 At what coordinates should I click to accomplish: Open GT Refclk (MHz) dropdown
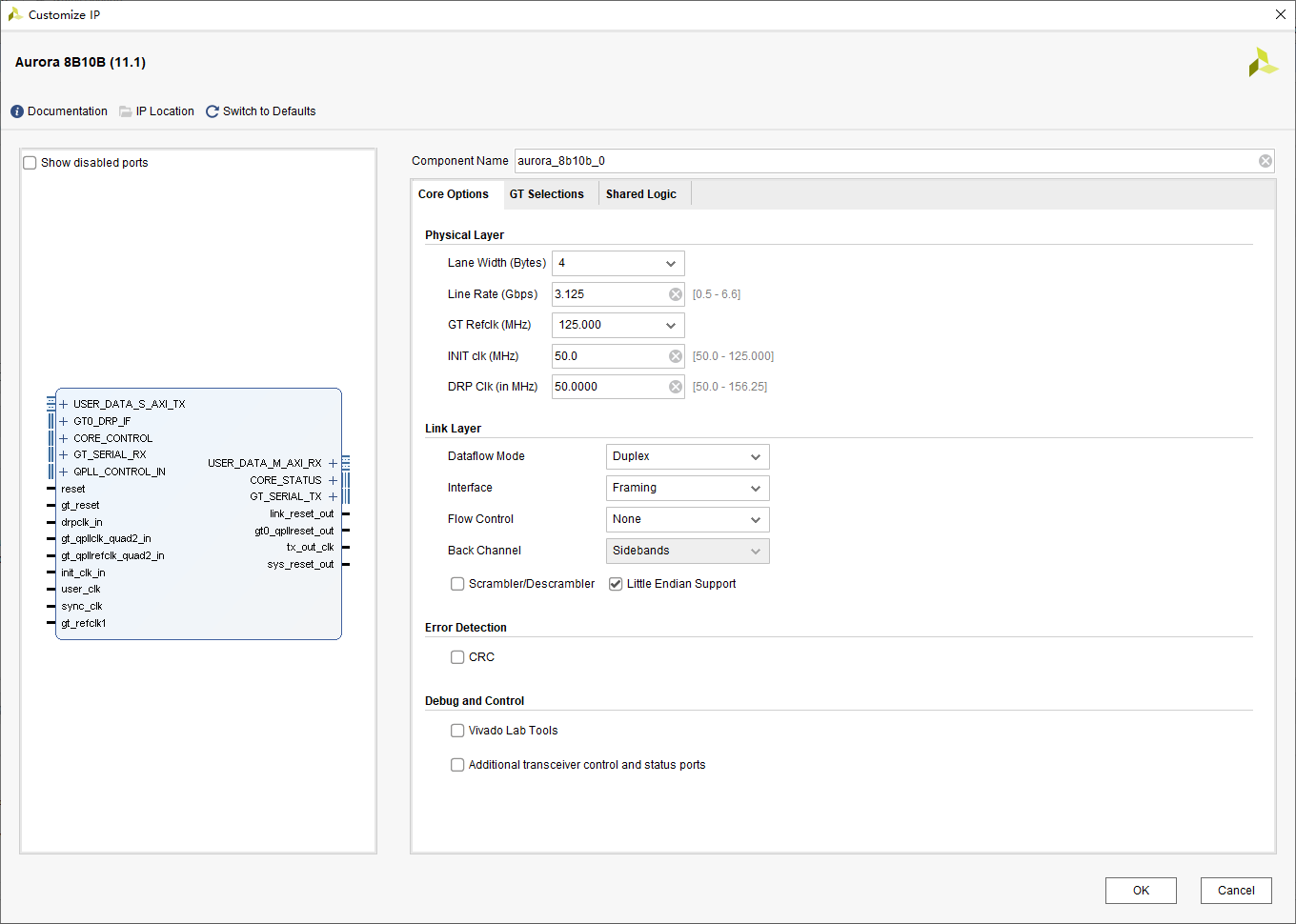(x=618, y=325)
